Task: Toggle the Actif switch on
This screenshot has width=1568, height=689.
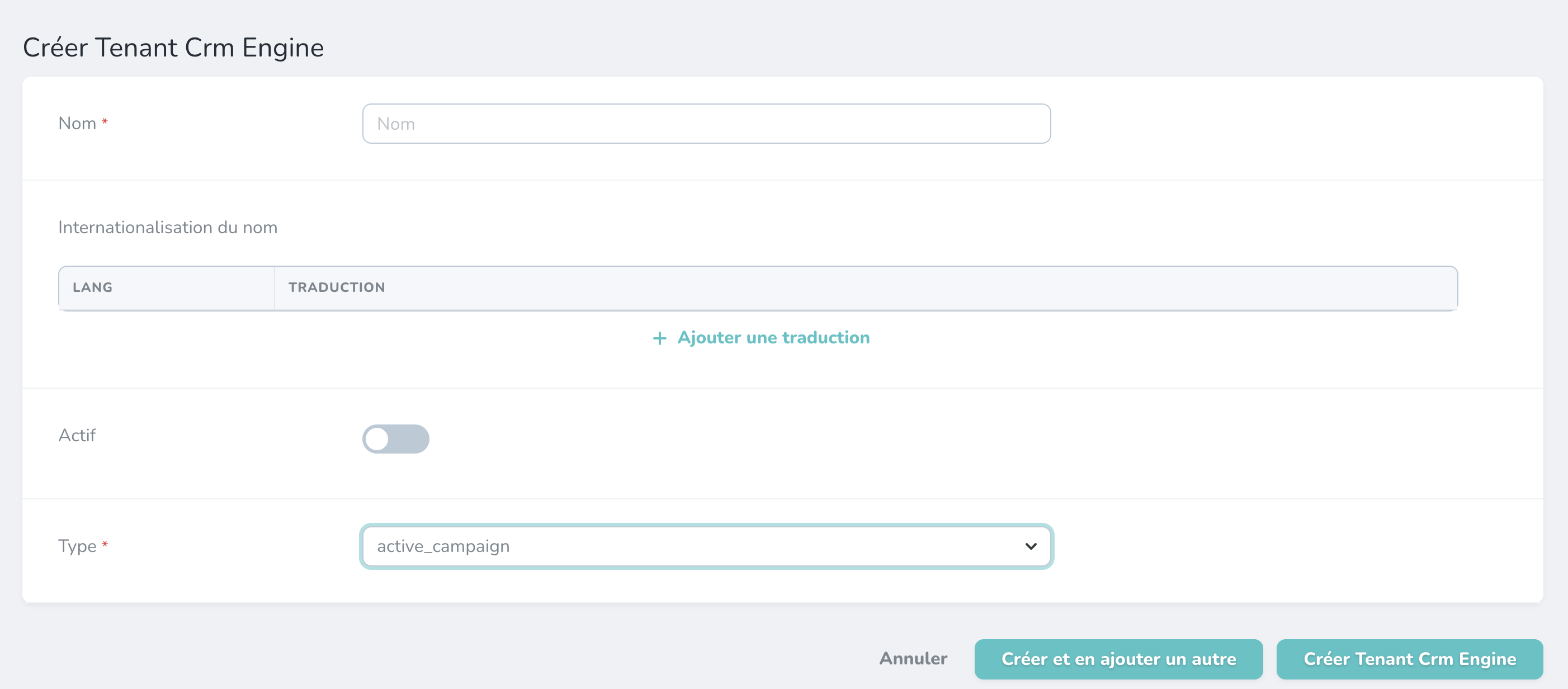Action: click(x=396, y=438)
